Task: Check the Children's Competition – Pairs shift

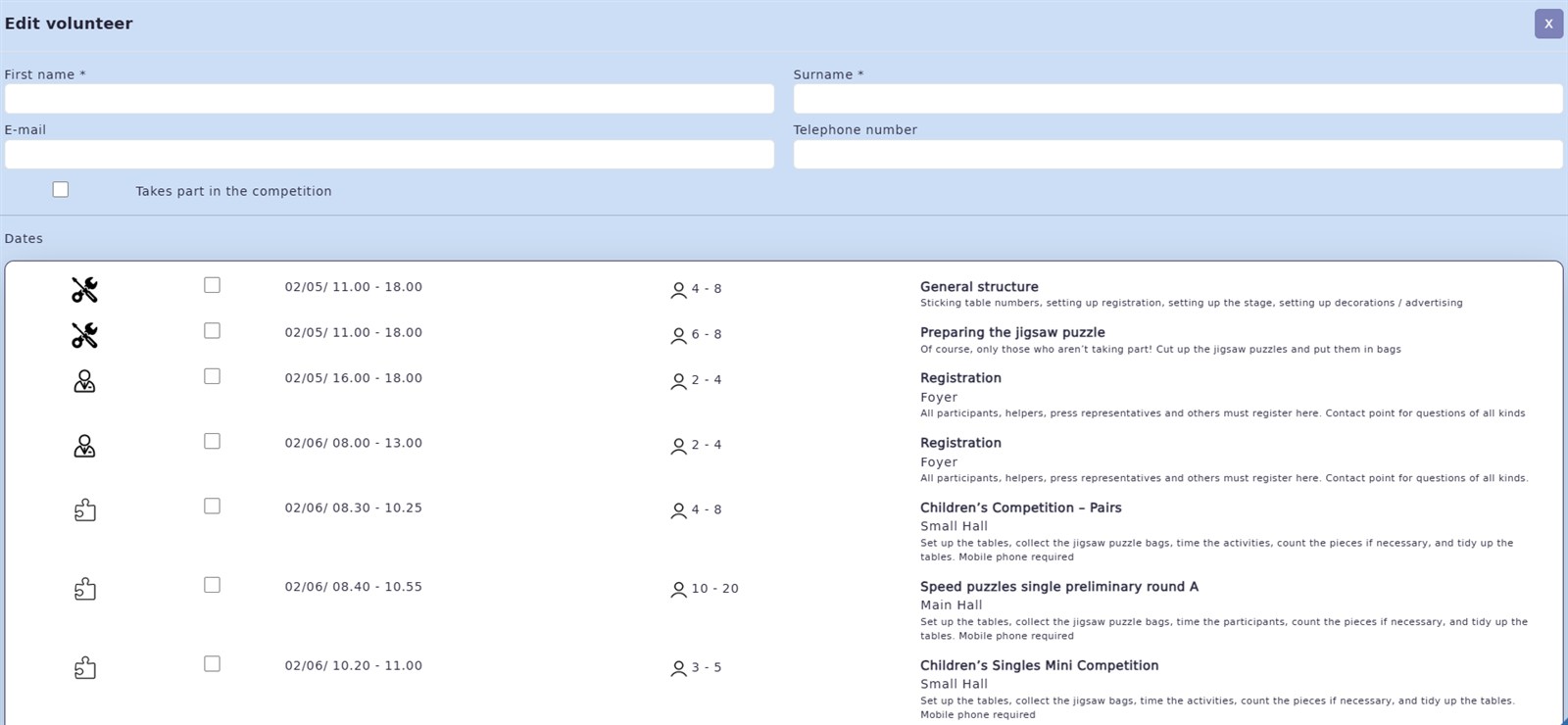Action: [212, 507]
